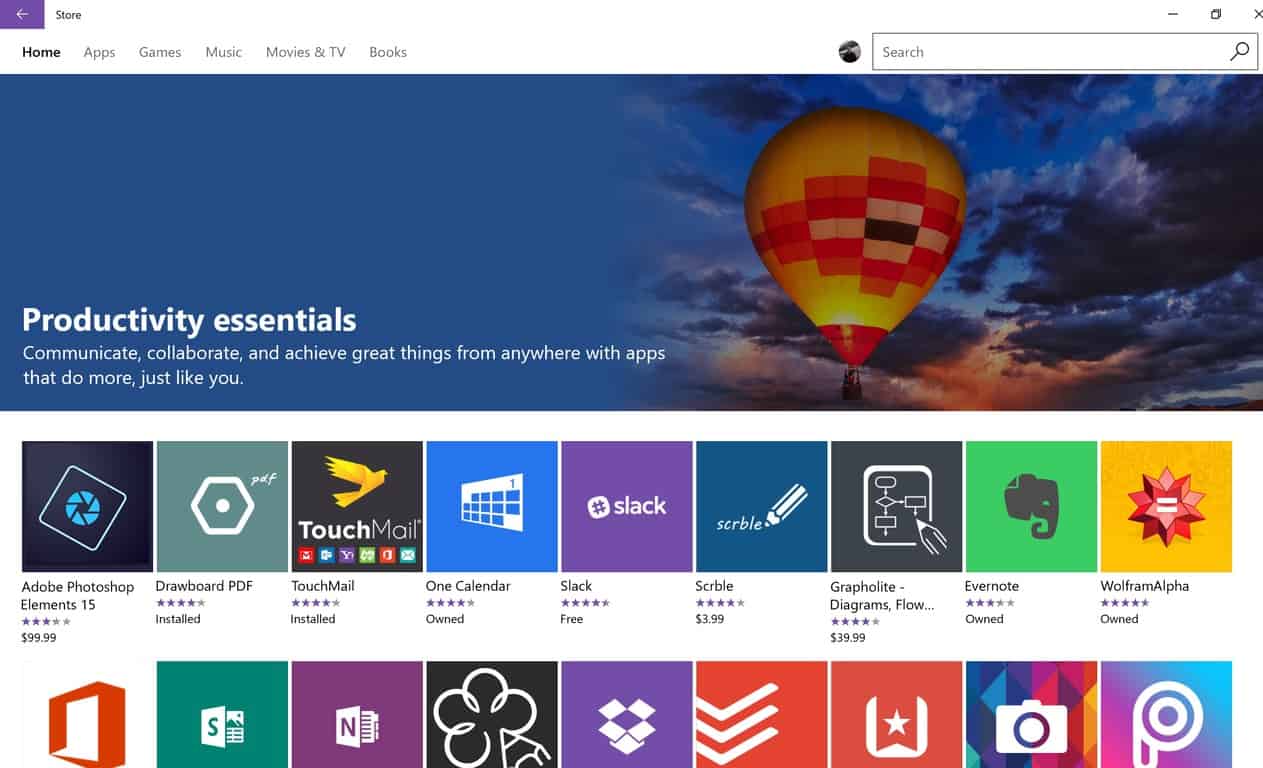Open the WolframAlpha app tile

click(x=1166, y=506)
